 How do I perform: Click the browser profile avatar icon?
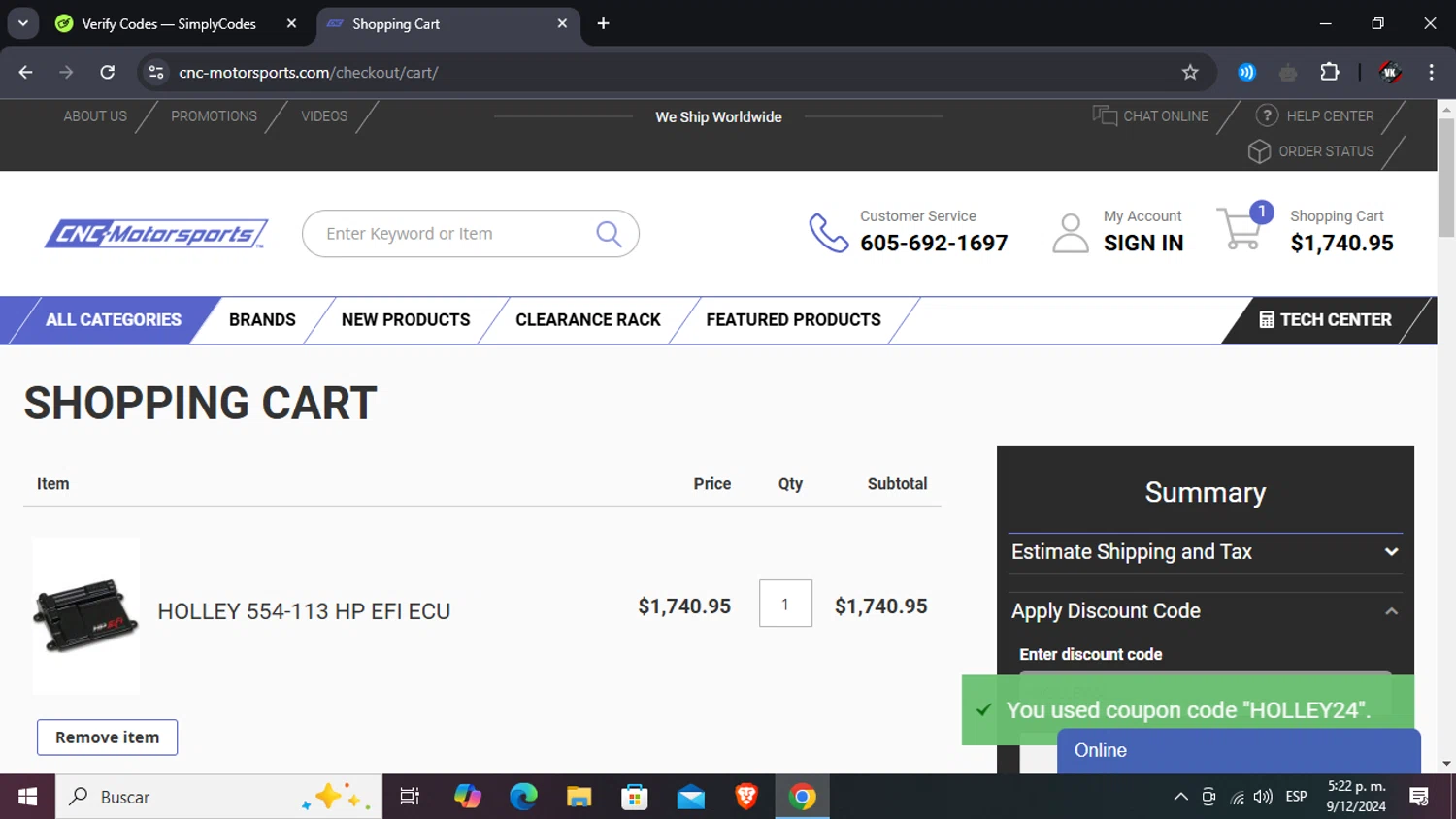click(1390, 72)
